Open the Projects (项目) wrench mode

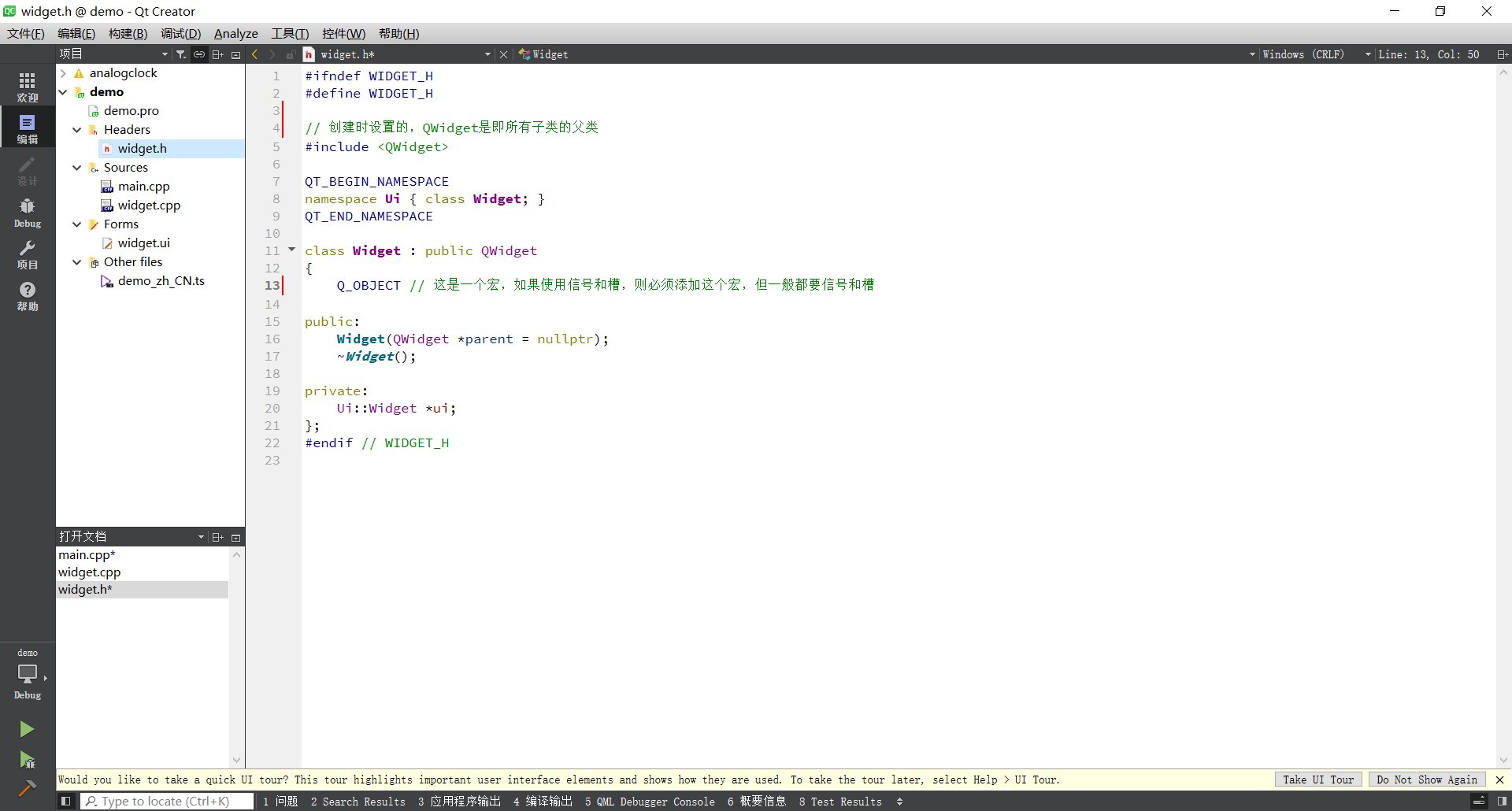point(28,254)
